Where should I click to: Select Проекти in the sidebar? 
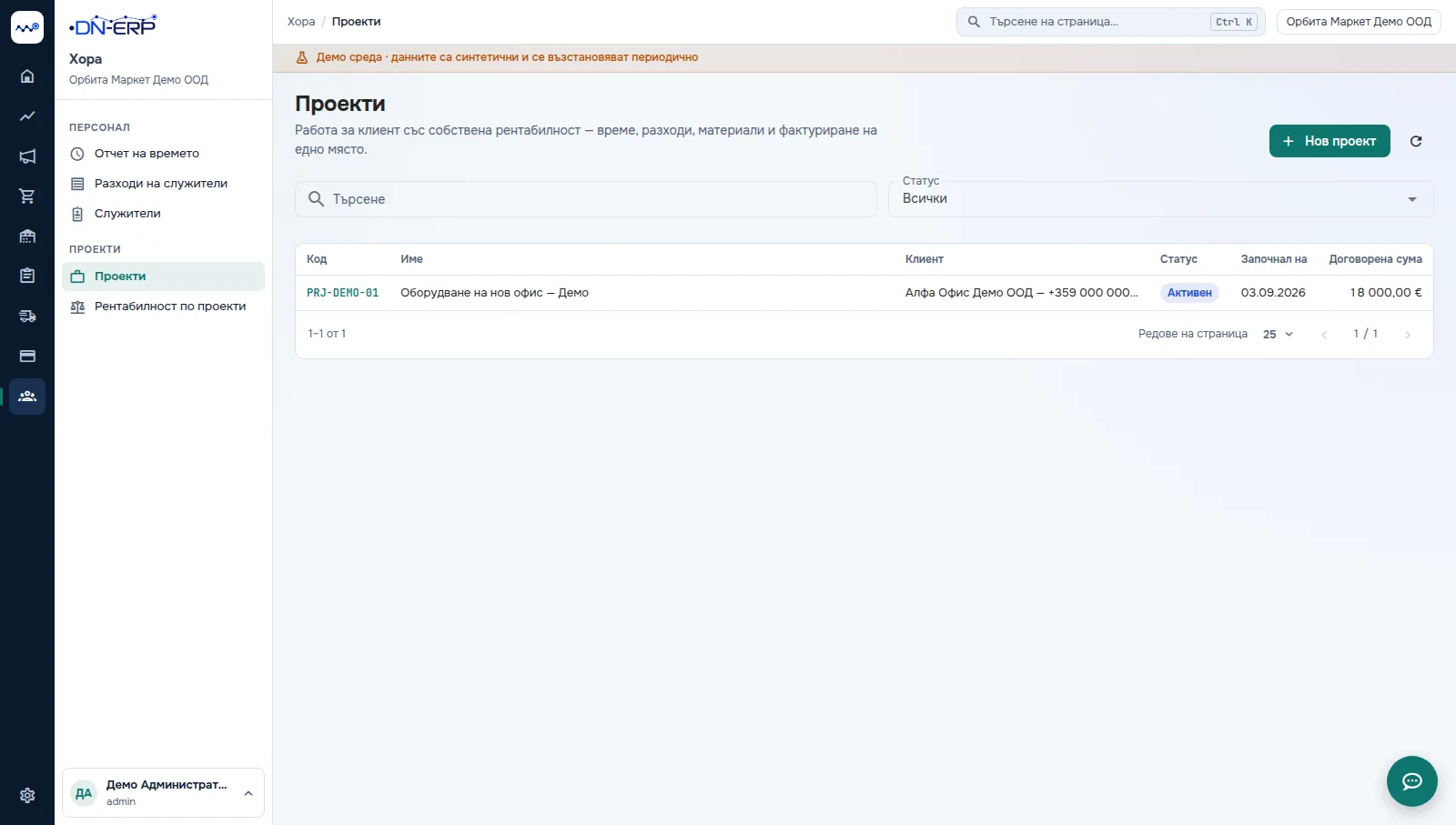[x=163, y=277]
